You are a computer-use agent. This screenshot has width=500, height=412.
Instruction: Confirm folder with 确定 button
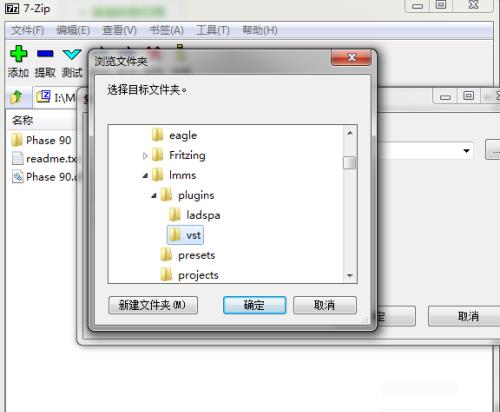tap(254, 305)
